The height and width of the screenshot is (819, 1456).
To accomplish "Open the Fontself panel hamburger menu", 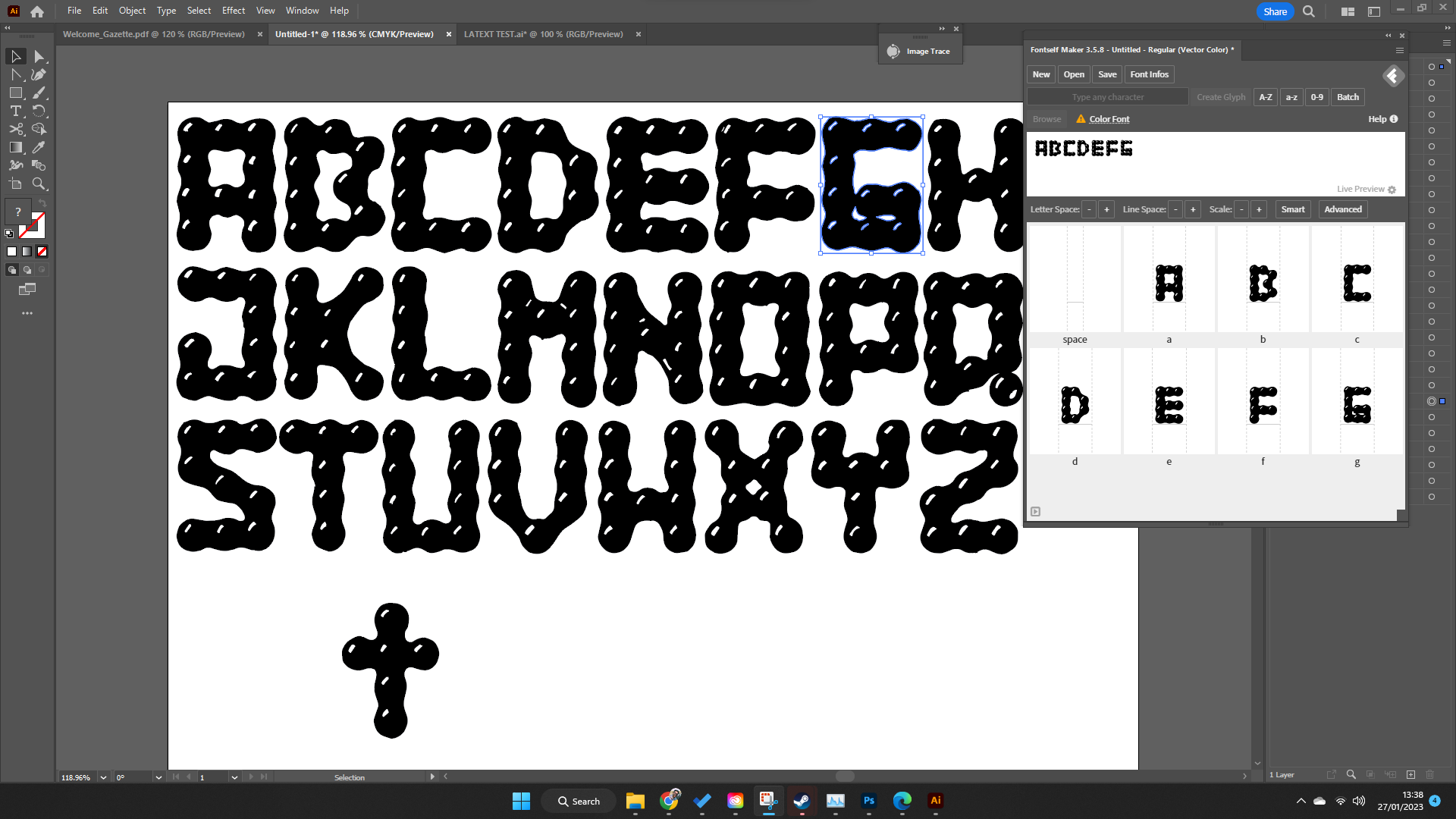I will (1399, 51).
